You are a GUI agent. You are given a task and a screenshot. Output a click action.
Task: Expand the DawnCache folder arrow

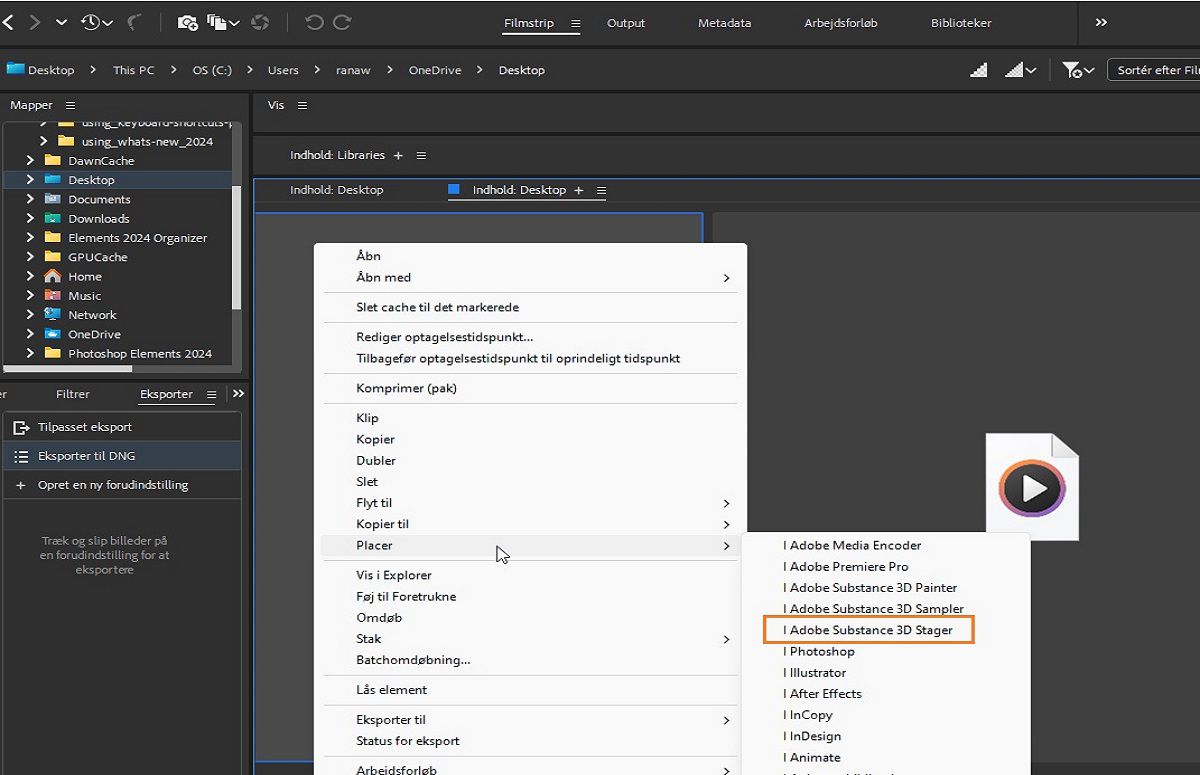point(30,160)
